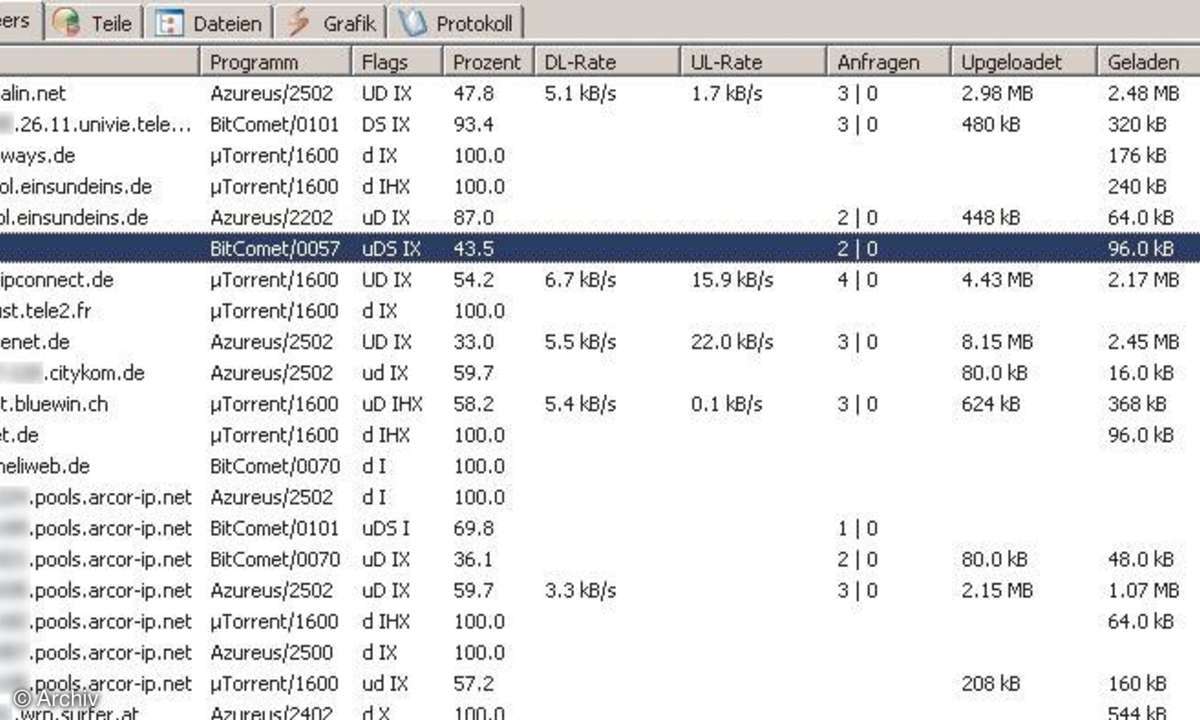The width and height of the screenshot is (1200, 720).
Task: Click the Teile tab pie icon
Action: point(67,22)
